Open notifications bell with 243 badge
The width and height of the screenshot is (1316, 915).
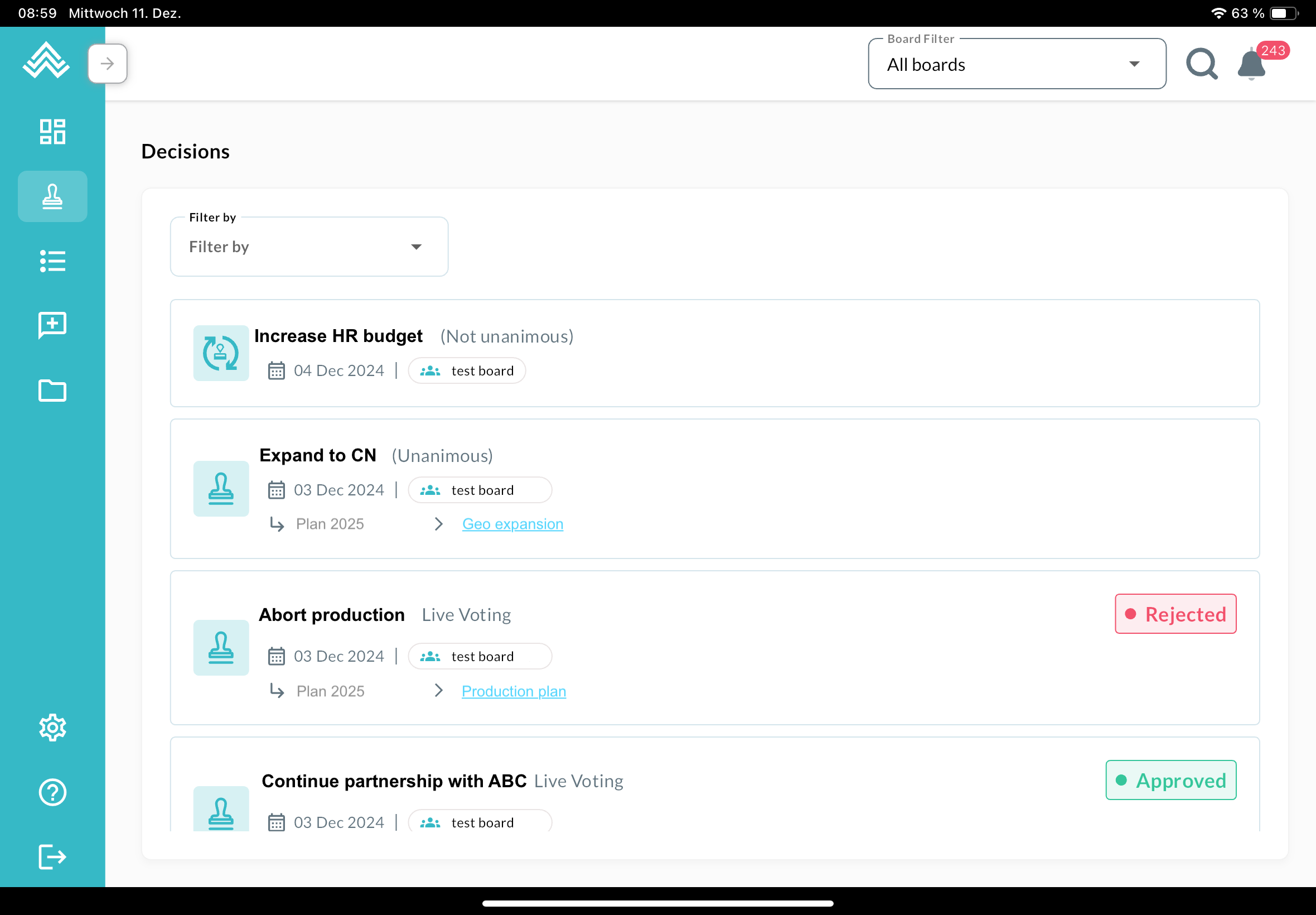(x=1251, y=64)
